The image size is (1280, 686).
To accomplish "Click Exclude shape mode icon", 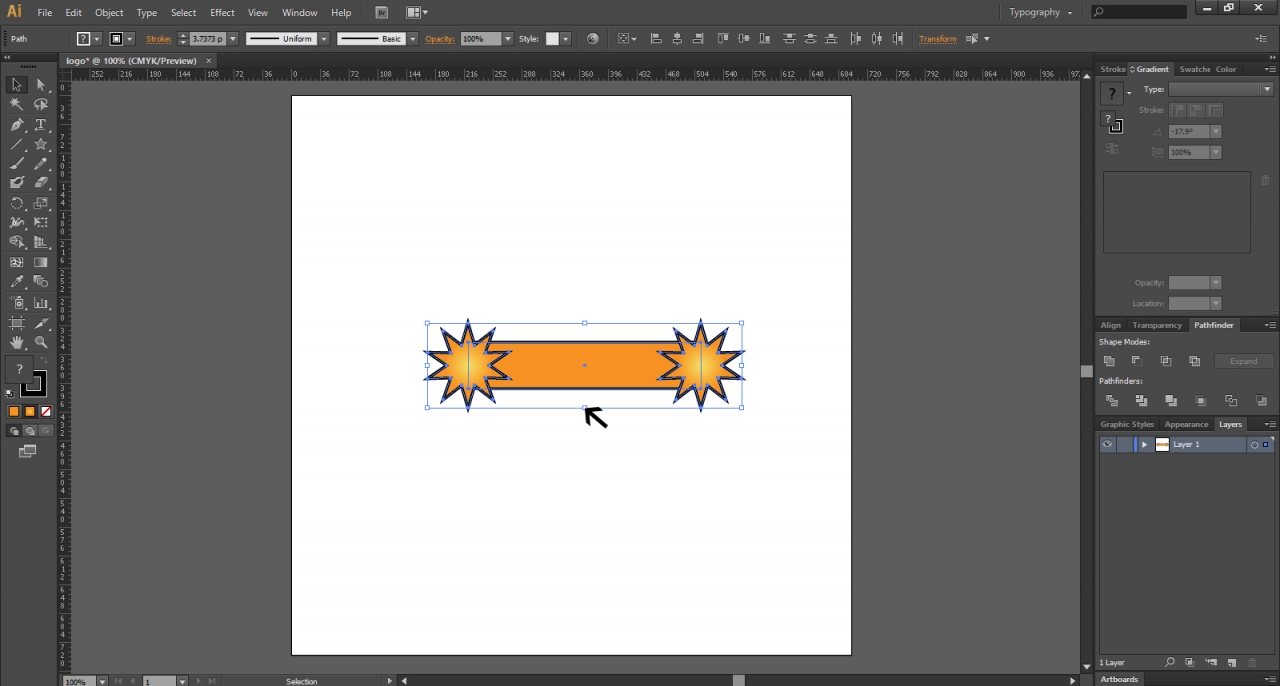I will pos(1195,361).
